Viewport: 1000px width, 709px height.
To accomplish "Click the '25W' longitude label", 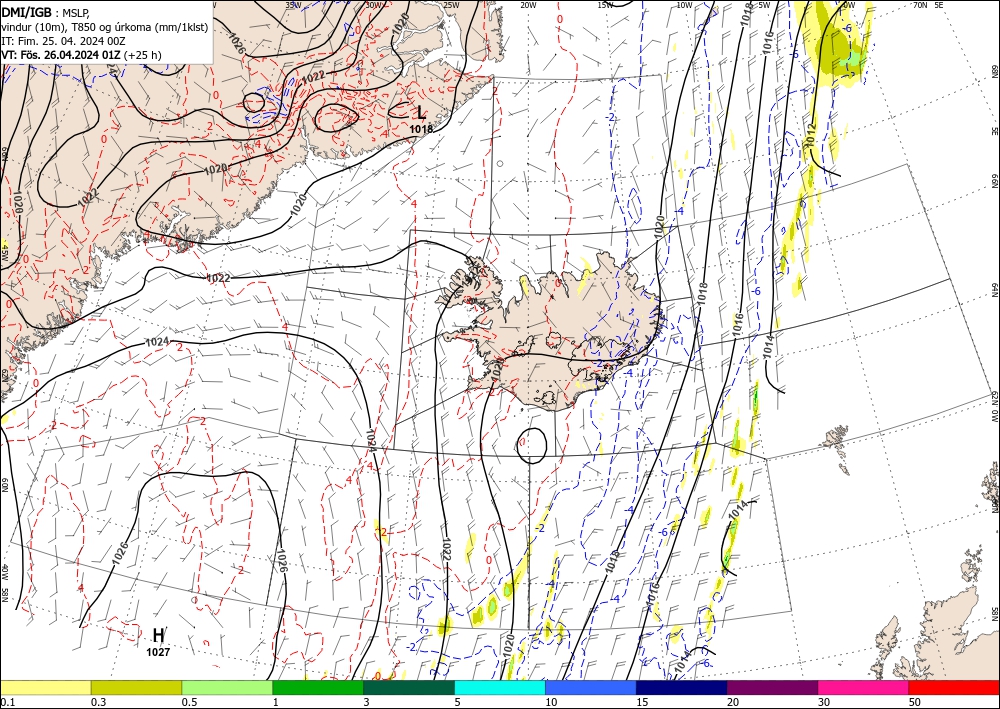I will click(x=451, y=5).
